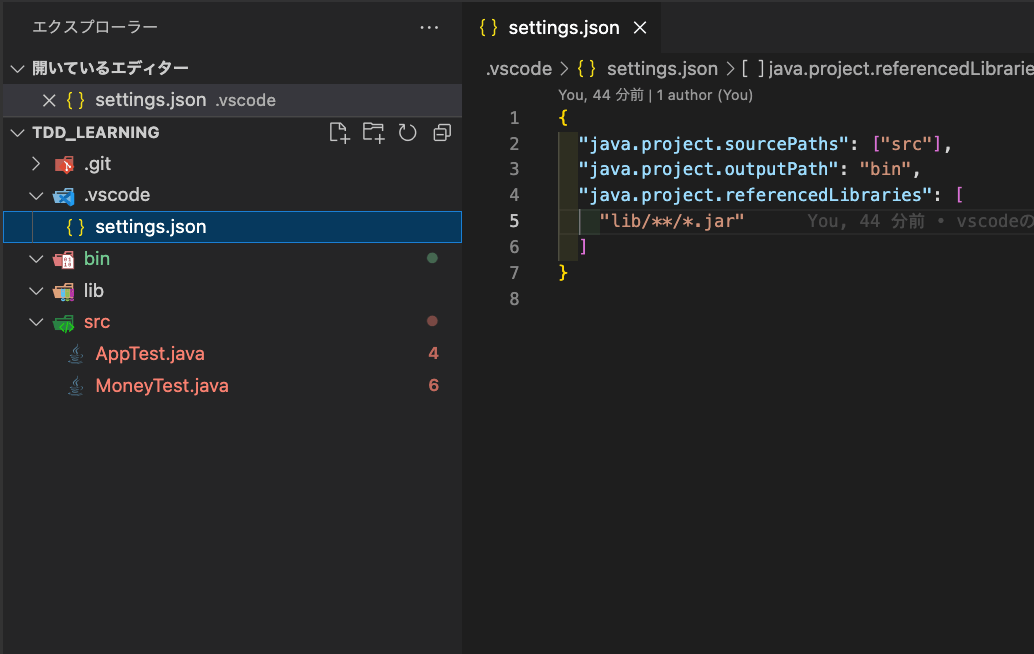Click the green status dot beside bin

[431, 258]
